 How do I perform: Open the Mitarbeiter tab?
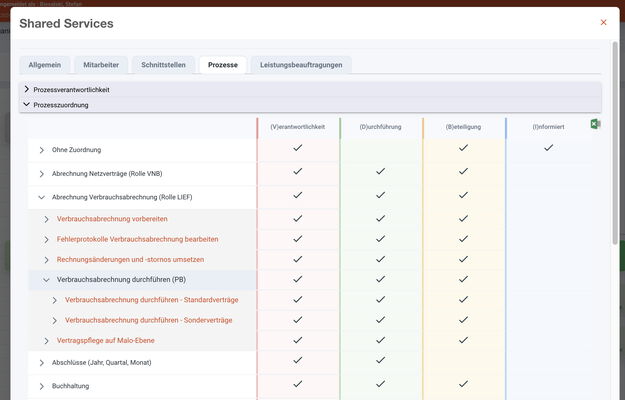click(x=101, y=65)
